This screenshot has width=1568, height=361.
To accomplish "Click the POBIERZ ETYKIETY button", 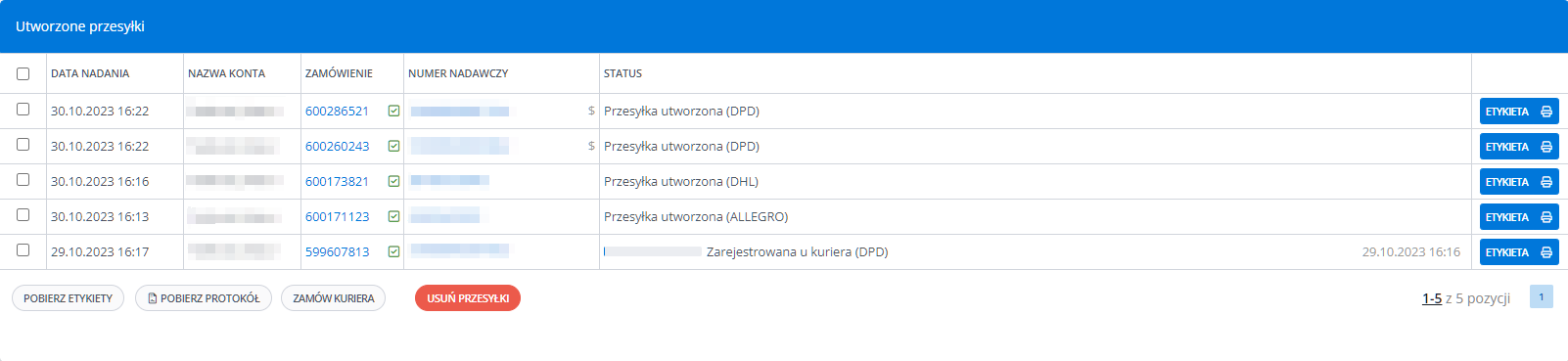I will pyautogui.click(x=68, y=298).
